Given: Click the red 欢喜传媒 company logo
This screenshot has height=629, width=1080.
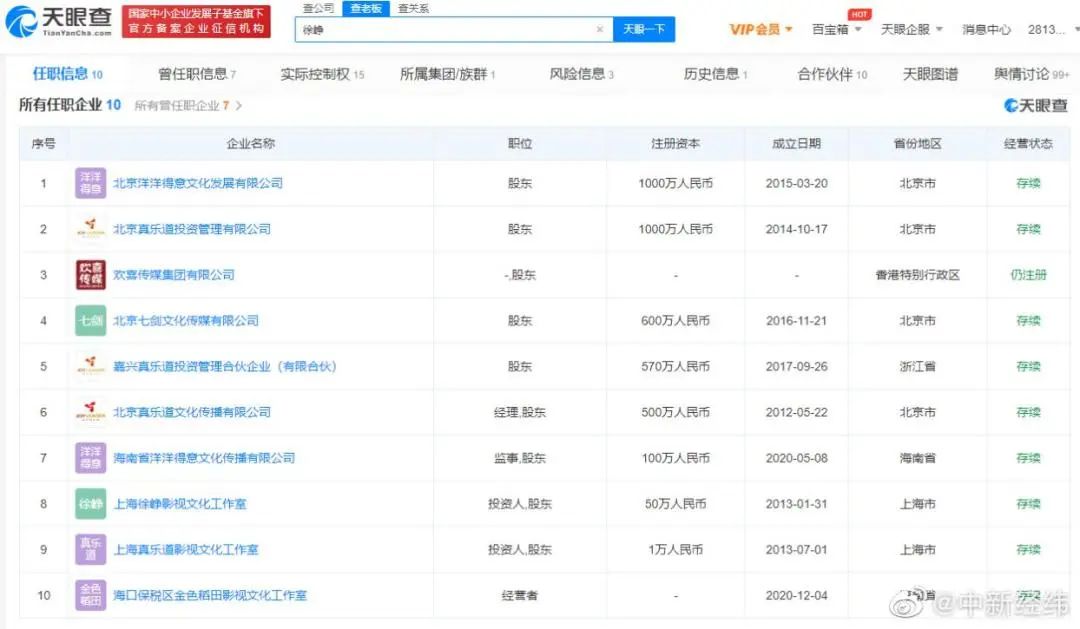Looking at the screenshot, I should tap(90, 274).
